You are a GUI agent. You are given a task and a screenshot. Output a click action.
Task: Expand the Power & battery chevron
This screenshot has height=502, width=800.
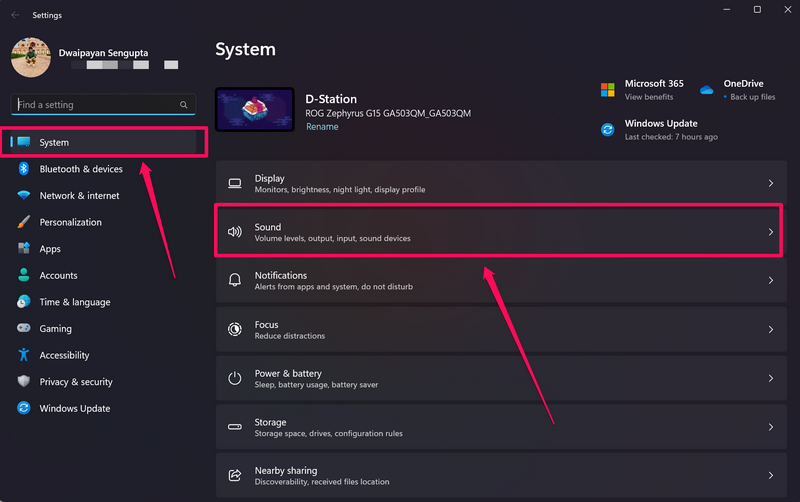770,378
